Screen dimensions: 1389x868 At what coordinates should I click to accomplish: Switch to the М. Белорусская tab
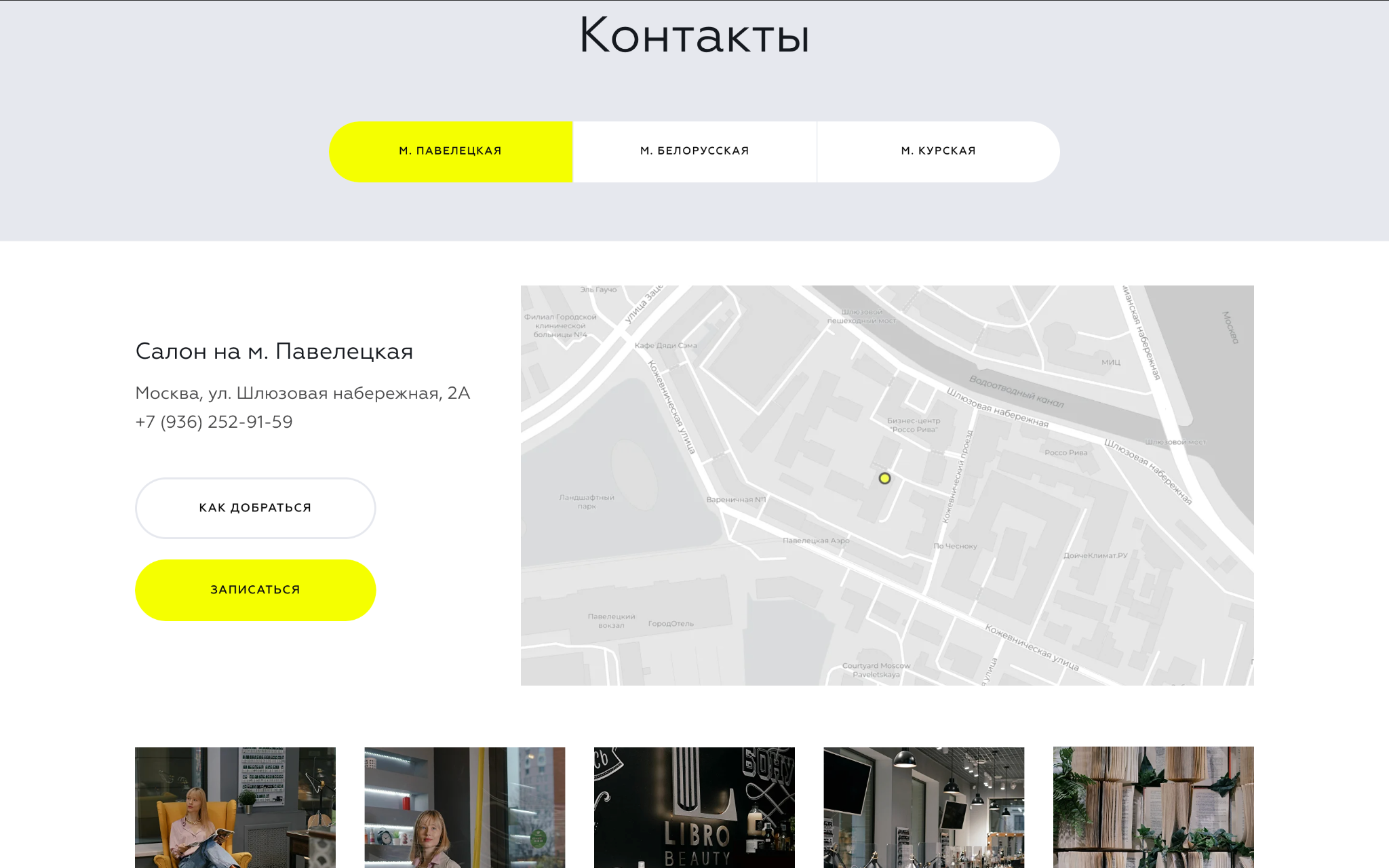tap(694, 151)
